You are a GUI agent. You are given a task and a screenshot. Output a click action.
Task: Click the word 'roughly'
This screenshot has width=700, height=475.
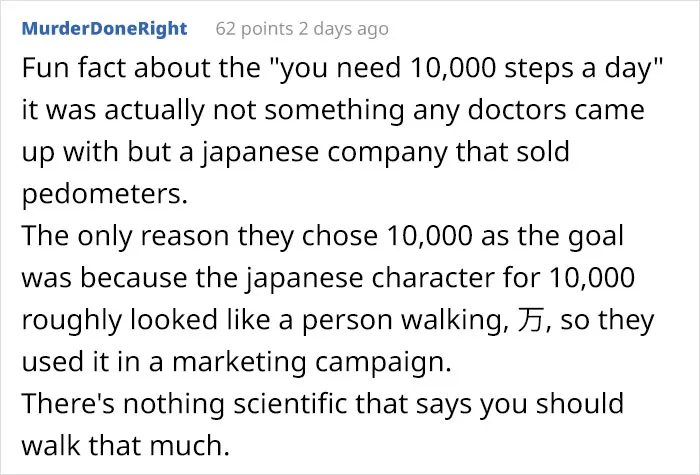pos(71,320)
